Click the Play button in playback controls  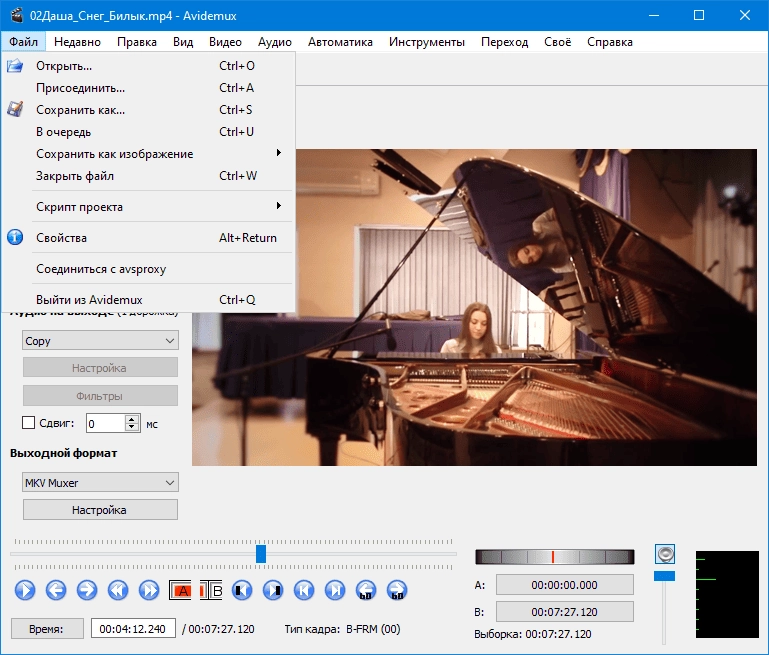coord(25,590)
